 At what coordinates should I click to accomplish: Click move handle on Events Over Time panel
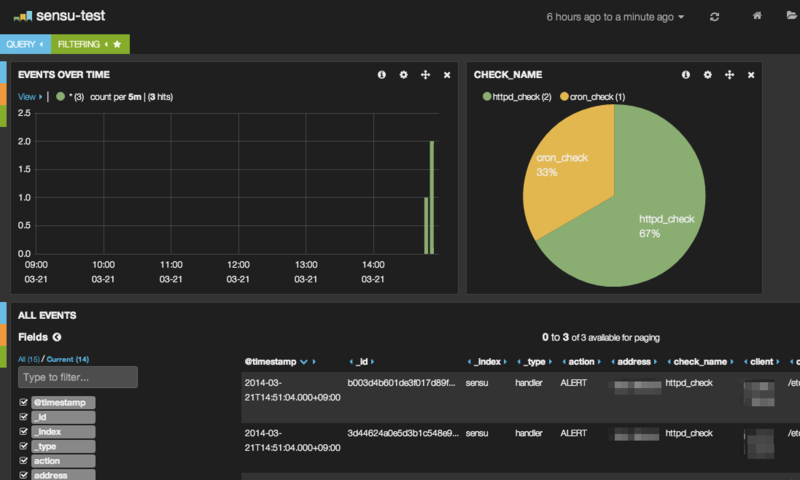426,74
